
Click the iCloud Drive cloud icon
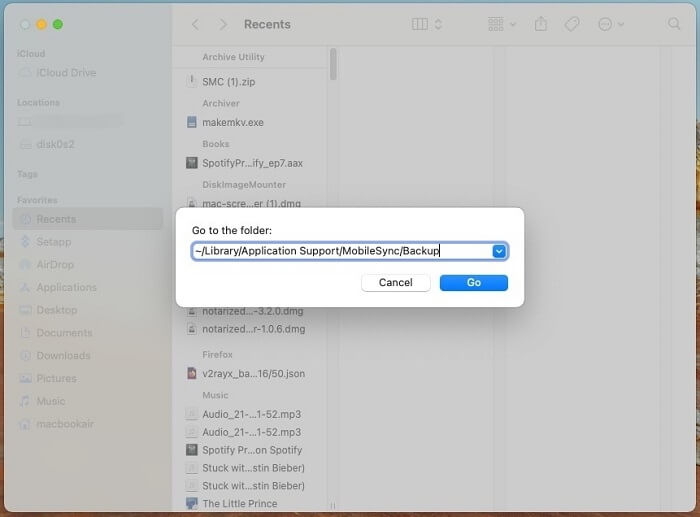(x=25, y=72)
